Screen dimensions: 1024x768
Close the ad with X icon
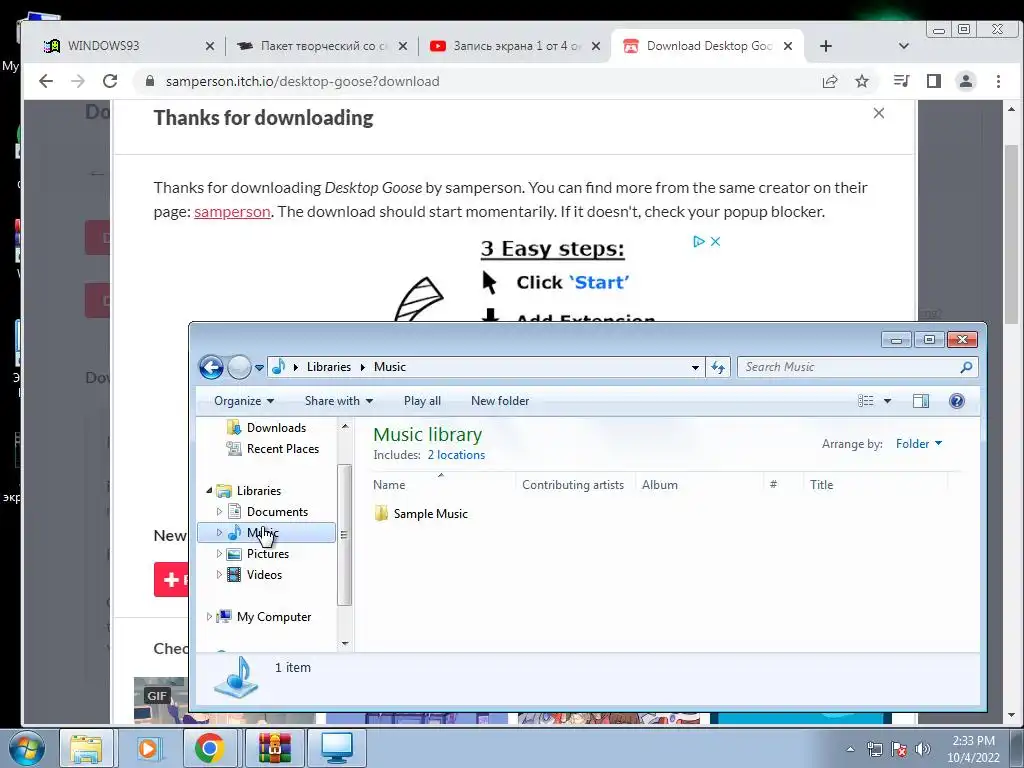point(716,242)
